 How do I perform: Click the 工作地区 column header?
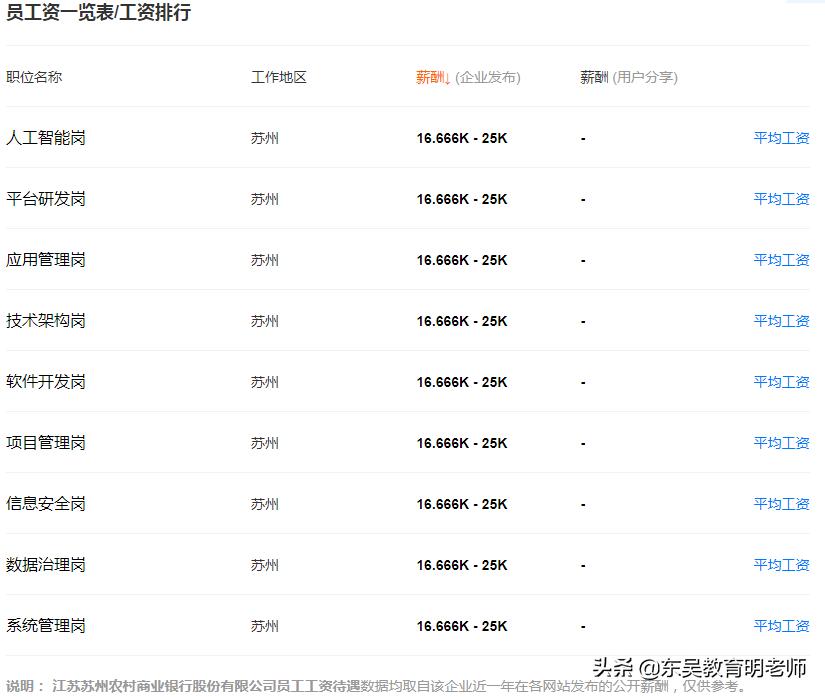coord(280,77)
